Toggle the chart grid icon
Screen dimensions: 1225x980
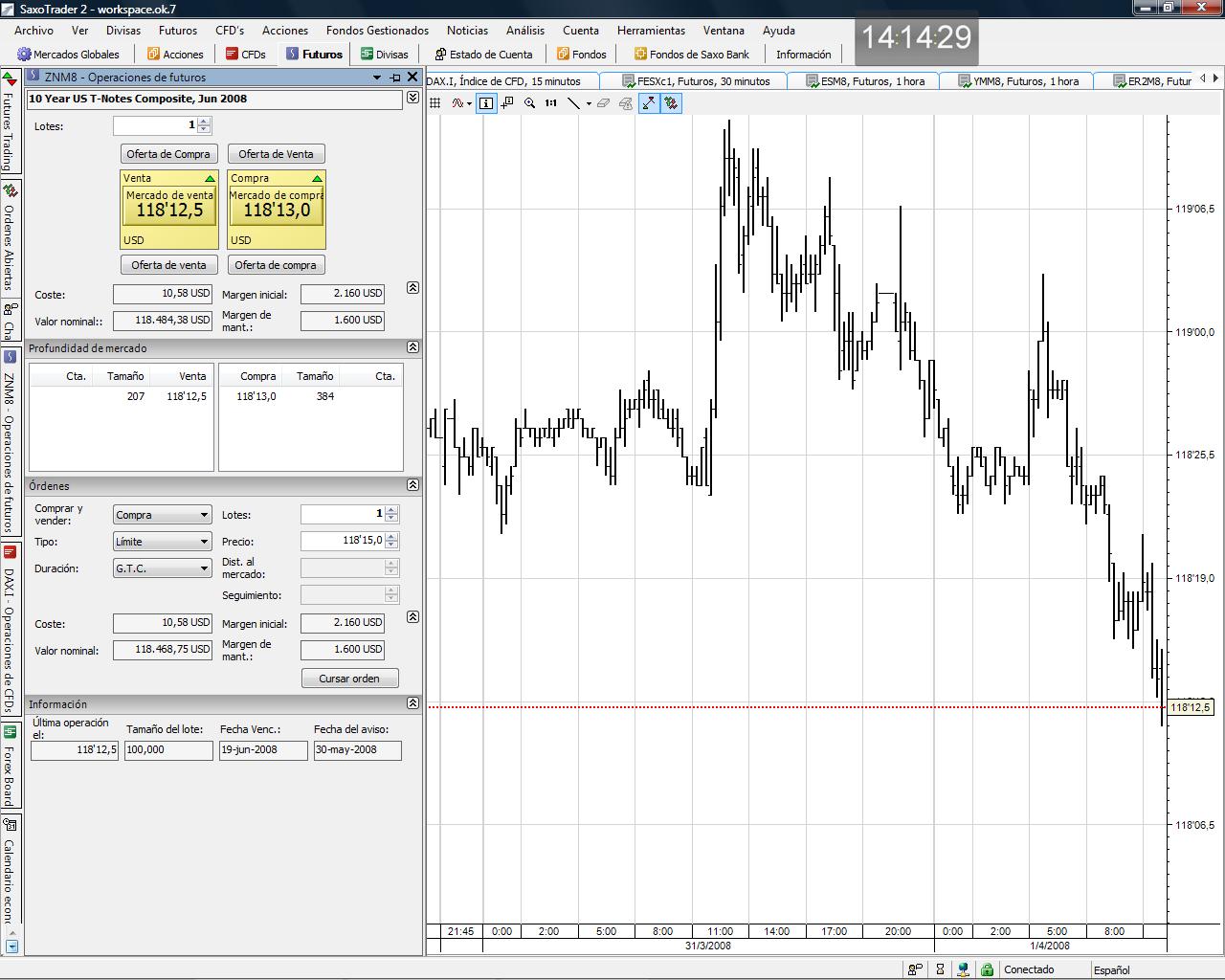click(x=435, y=103)
